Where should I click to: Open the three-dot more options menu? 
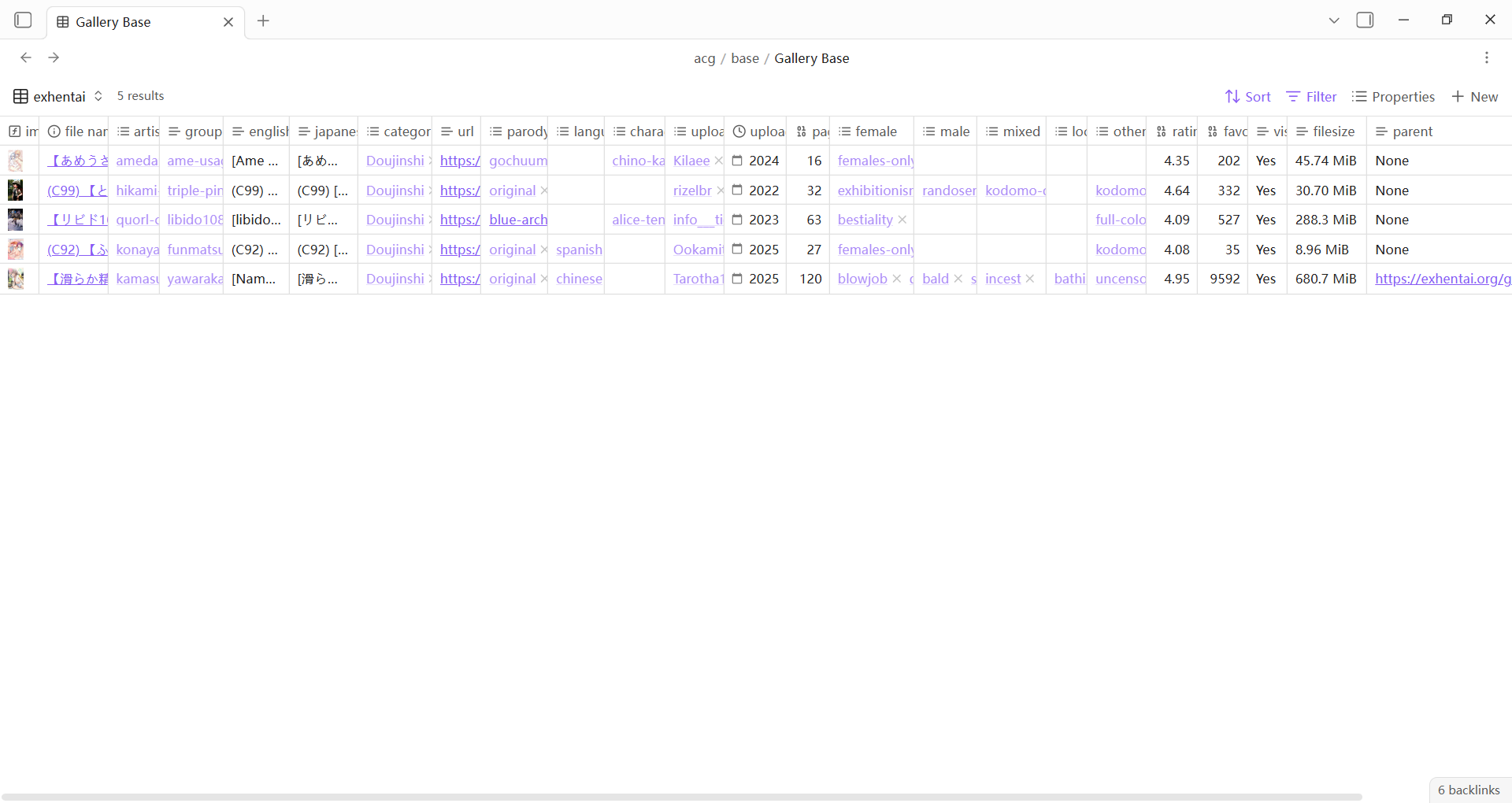coord(1486,57)
